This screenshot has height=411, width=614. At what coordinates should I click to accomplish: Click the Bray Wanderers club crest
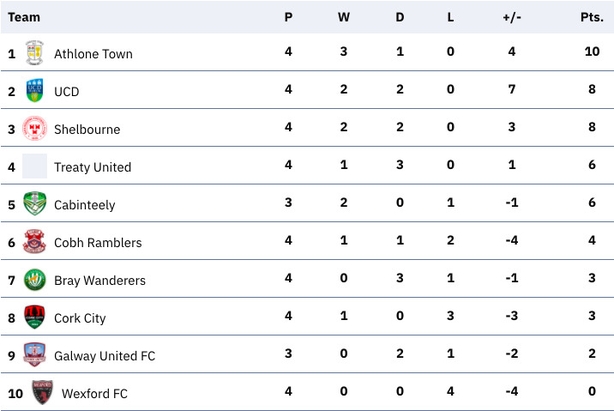pyautogui.click(x=34, y=279)
